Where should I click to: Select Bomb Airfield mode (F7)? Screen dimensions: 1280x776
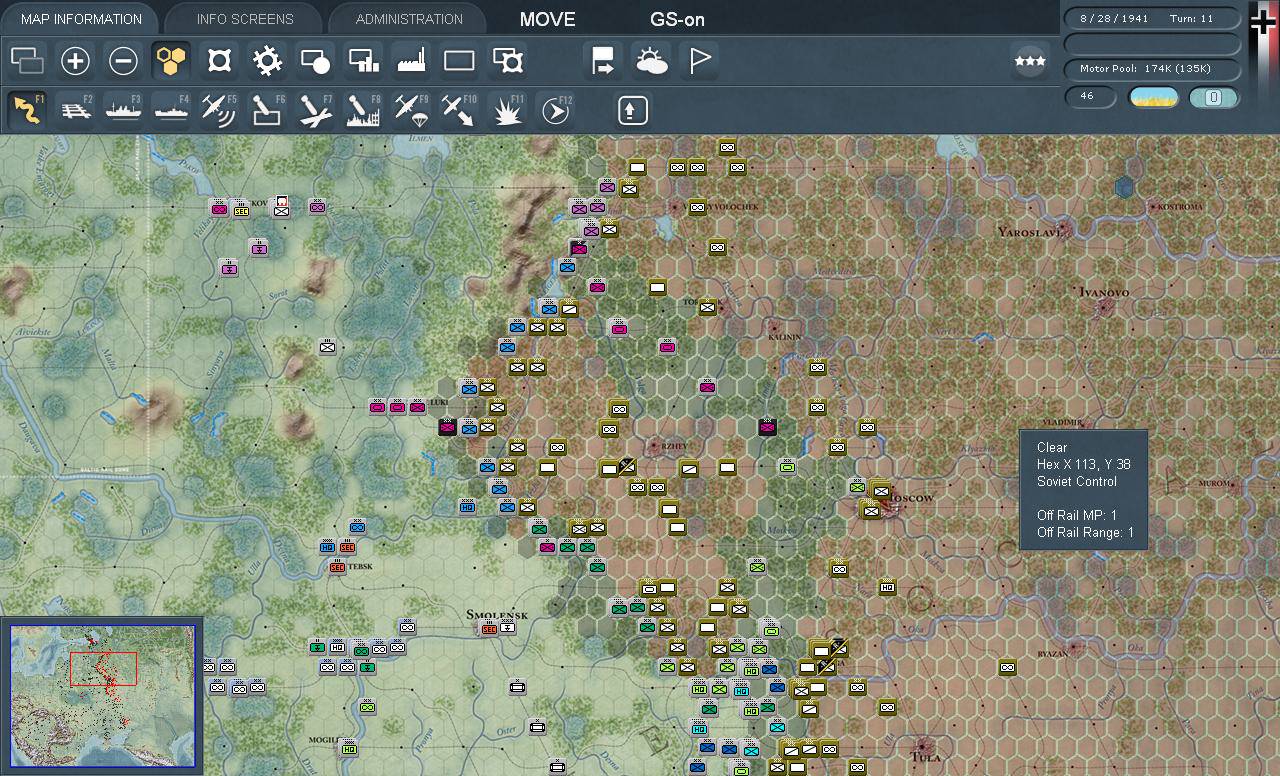click(x=315, y=109)
